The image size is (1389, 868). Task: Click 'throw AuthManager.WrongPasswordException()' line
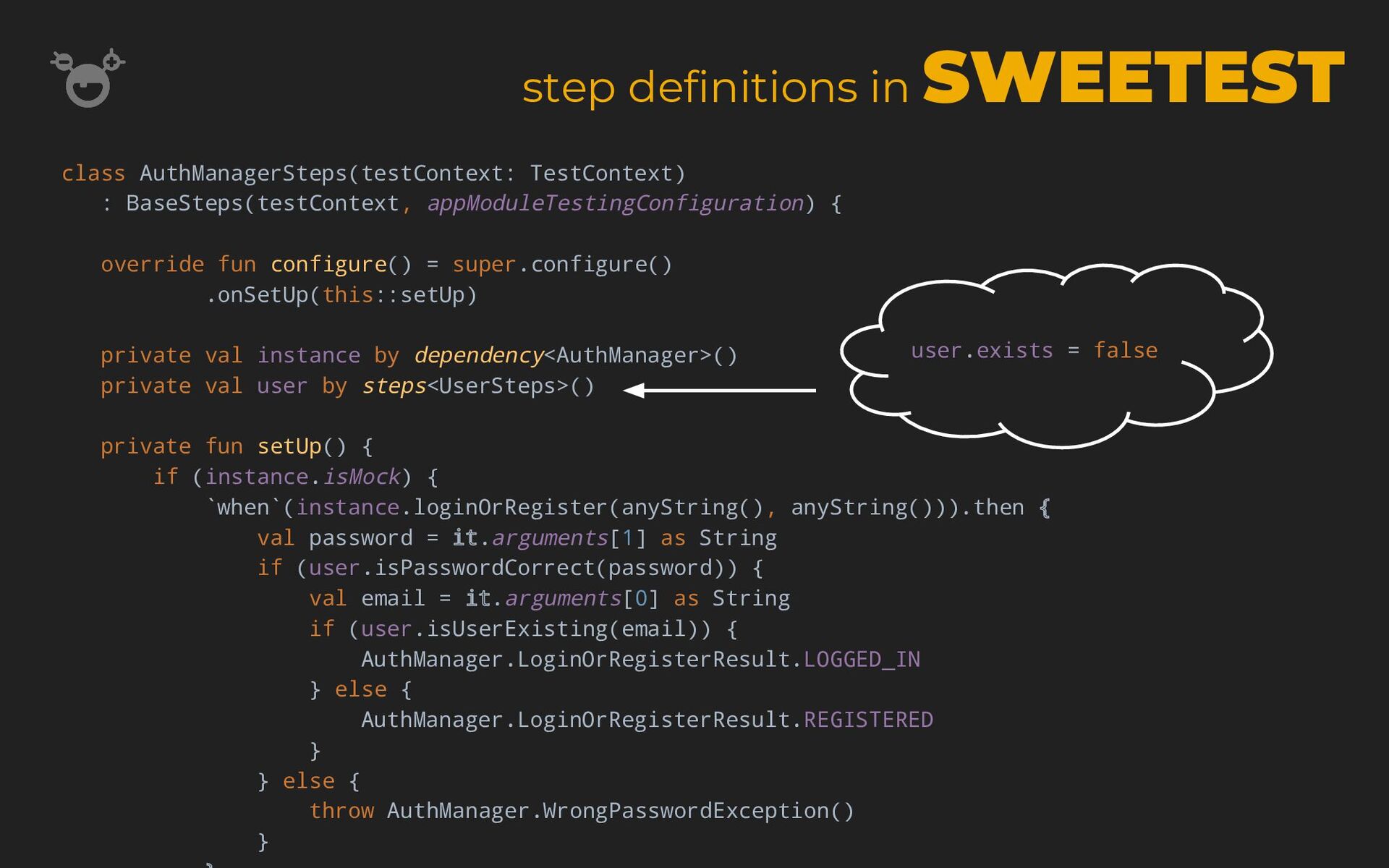pos(582,811)
